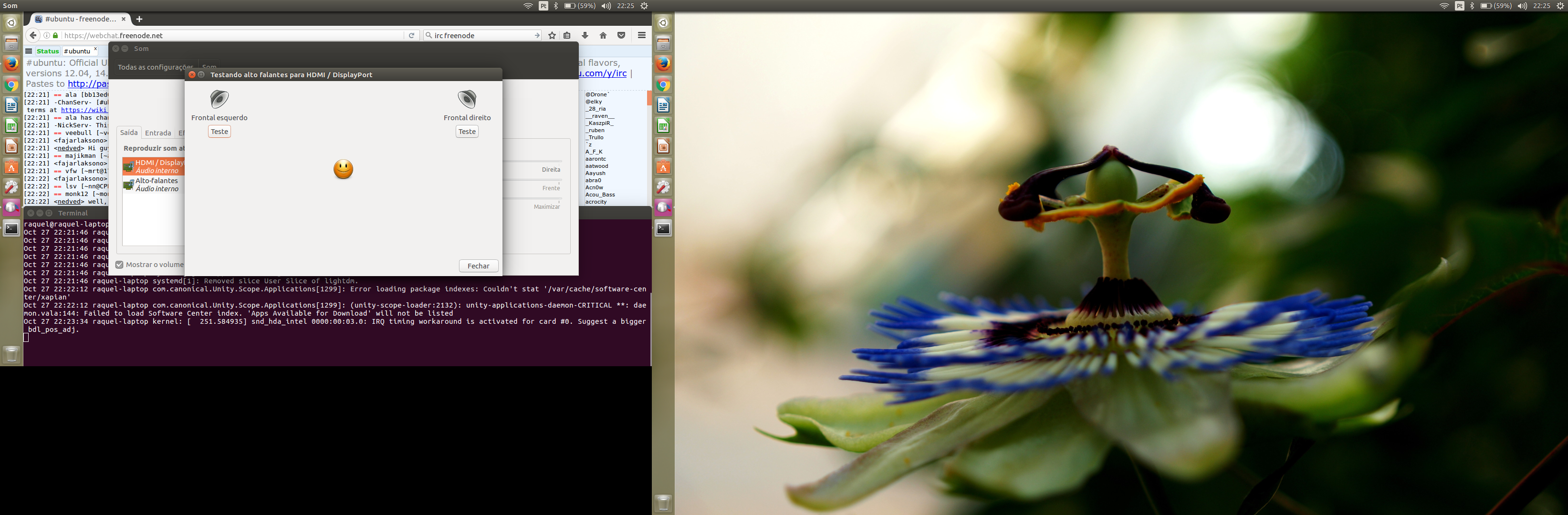The width and height of the screenshot is (1568, 515).
Task: Test the Frontal direito speaker
Action: (467, 131)
